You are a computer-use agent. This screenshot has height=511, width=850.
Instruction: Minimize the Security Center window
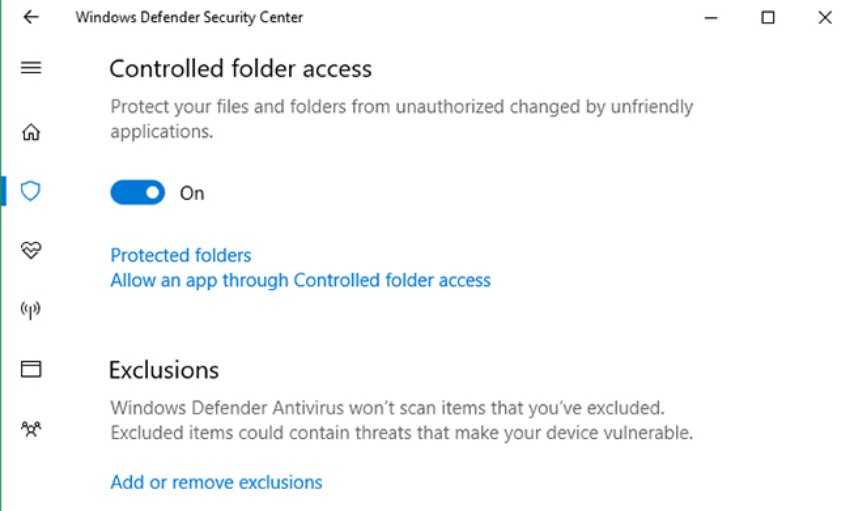point(711,17)
